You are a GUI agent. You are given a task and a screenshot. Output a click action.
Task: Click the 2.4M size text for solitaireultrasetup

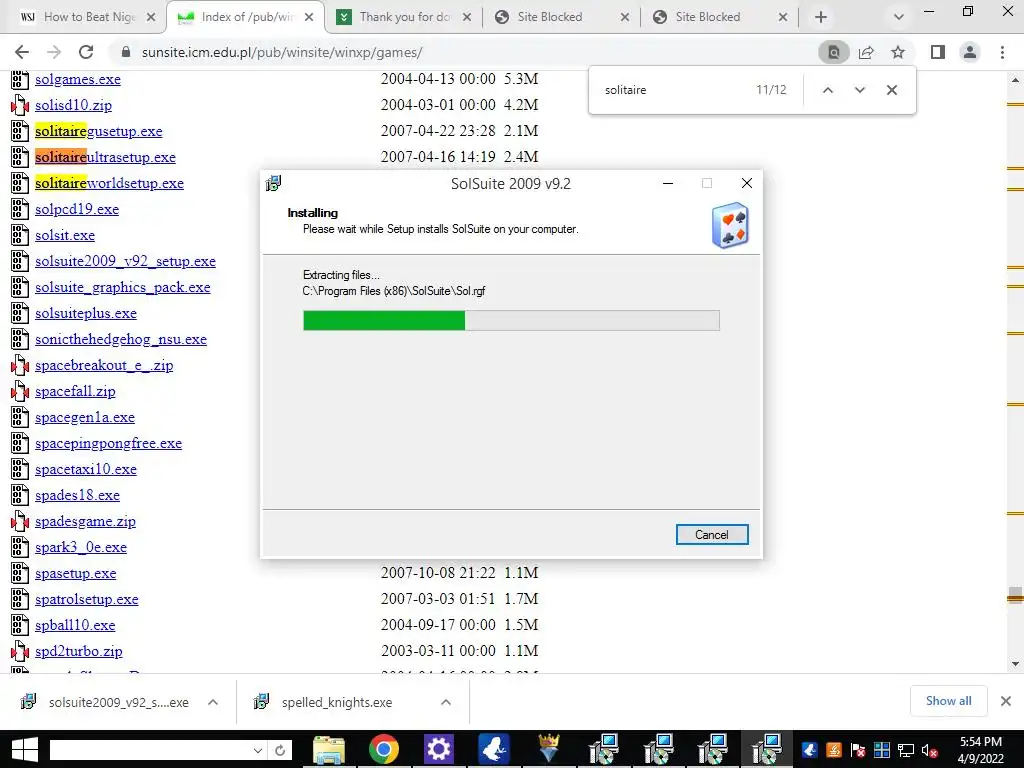(521, 157)
